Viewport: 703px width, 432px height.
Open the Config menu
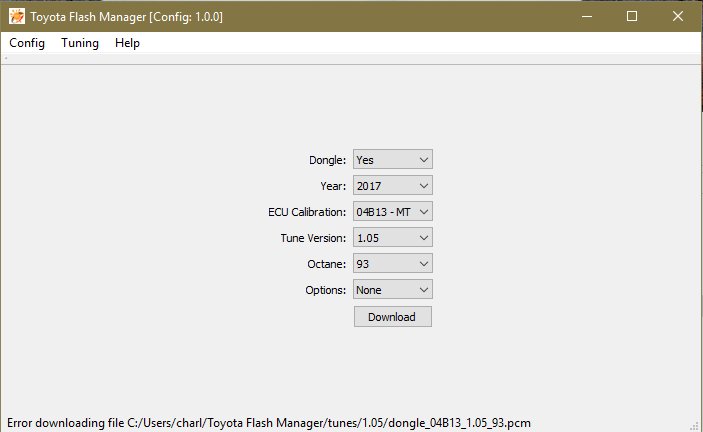27,43
